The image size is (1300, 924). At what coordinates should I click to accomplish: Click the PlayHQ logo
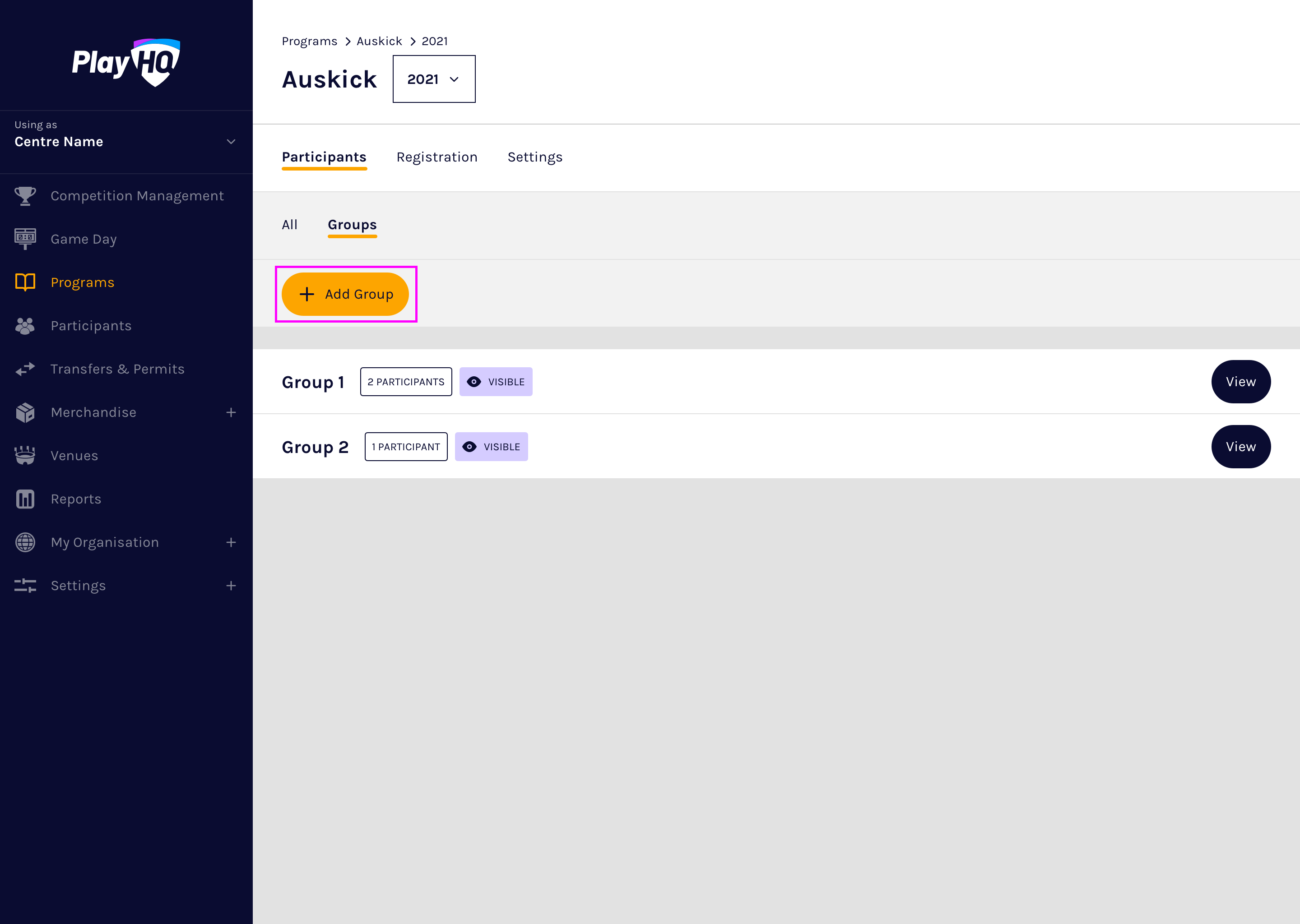[126, 63]
